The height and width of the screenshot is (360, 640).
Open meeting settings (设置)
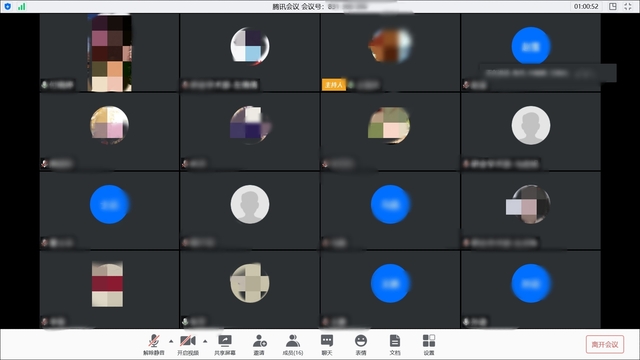tap(429, 345)
